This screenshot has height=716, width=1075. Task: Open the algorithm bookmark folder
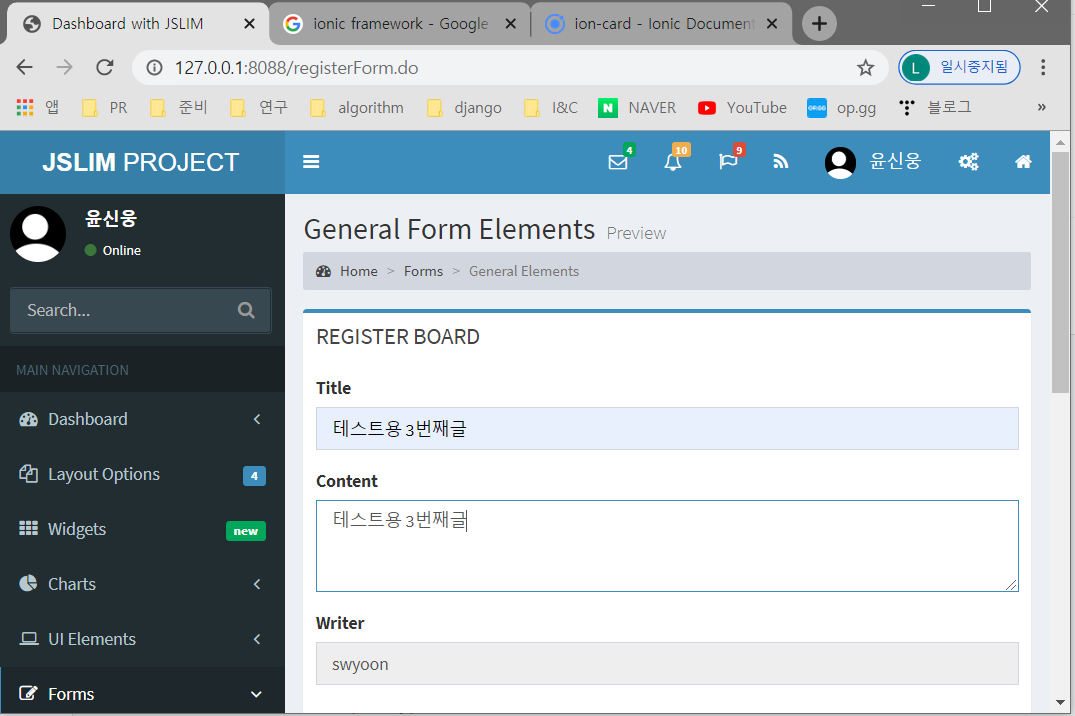click(357, 108)
